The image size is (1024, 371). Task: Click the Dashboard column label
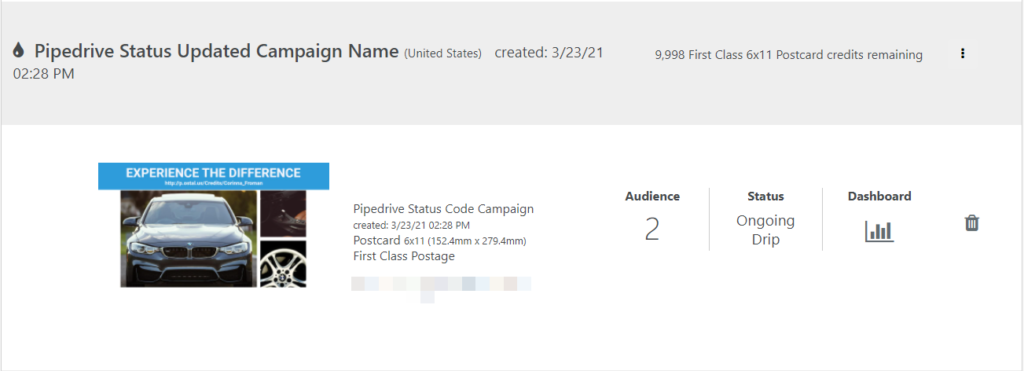879,196
